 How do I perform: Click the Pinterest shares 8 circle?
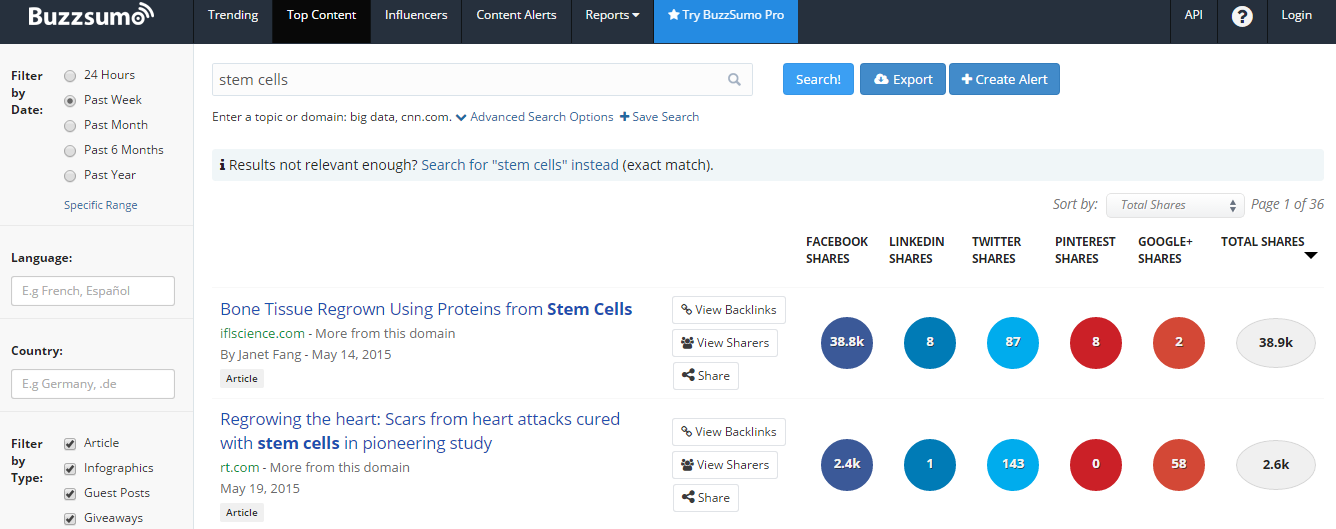click(x=1096, y=342)
